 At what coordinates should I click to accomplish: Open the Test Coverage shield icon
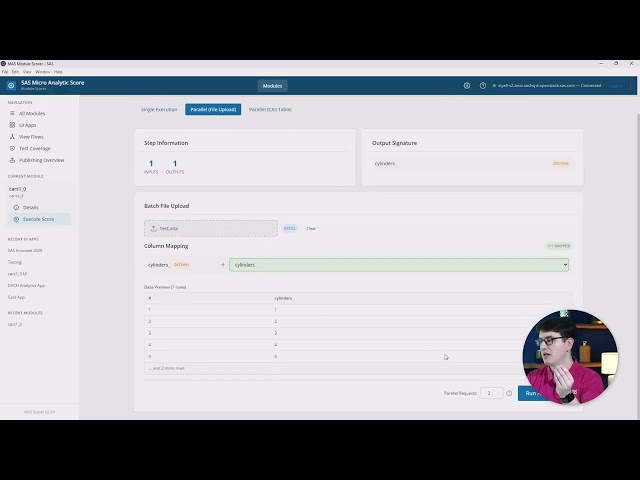(x=12, y=149)
